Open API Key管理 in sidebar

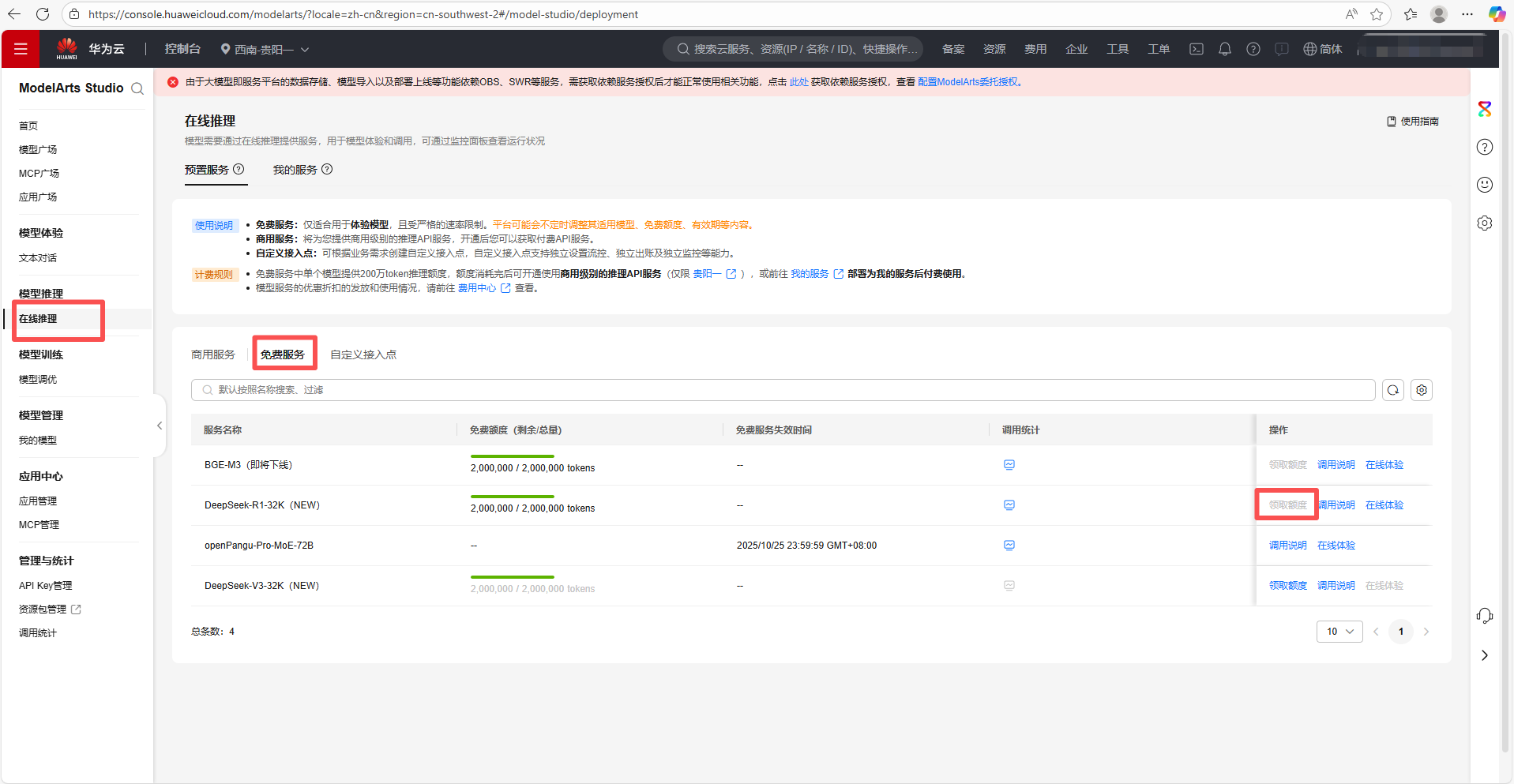(46, 585)
